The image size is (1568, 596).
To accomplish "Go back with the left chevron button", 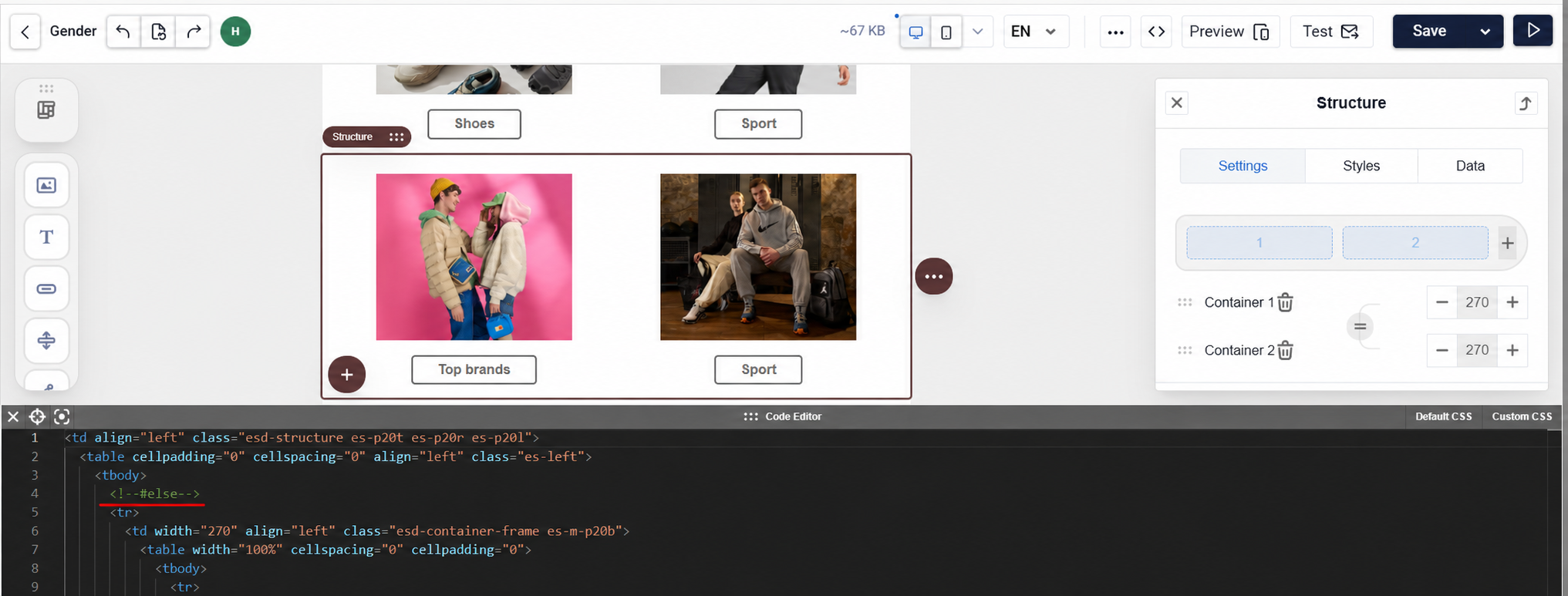I will coord(25,32).
